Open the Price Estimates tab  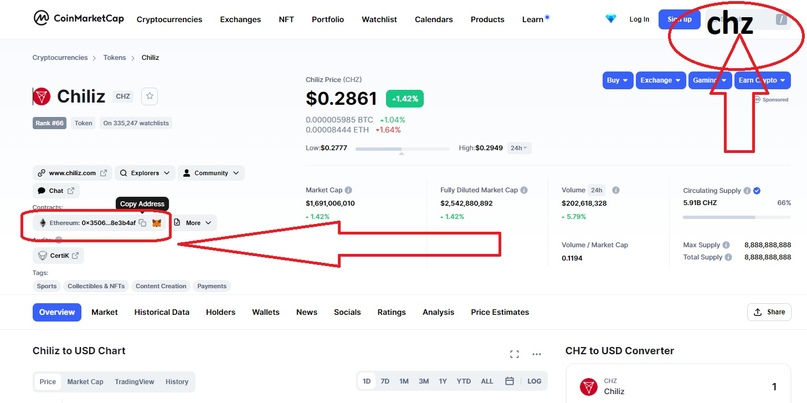pyautogui.click(x=500, y=312)
